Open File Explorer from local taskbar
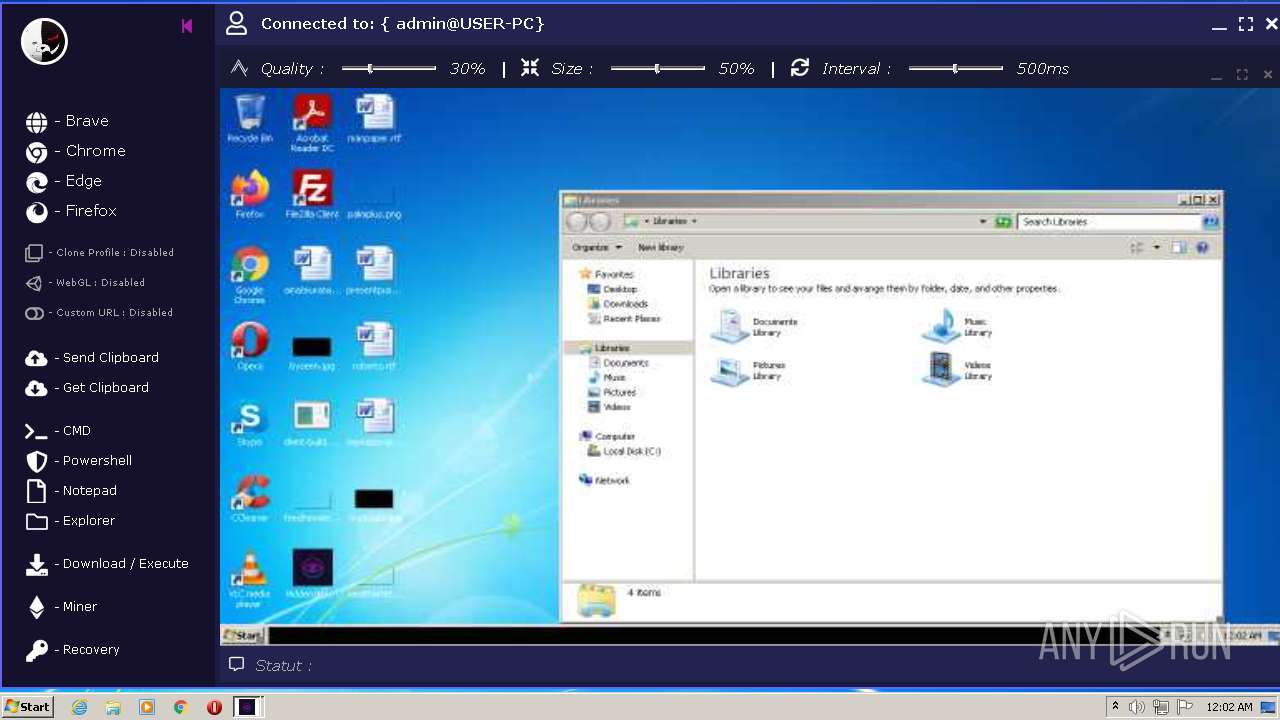 (113, 707)
